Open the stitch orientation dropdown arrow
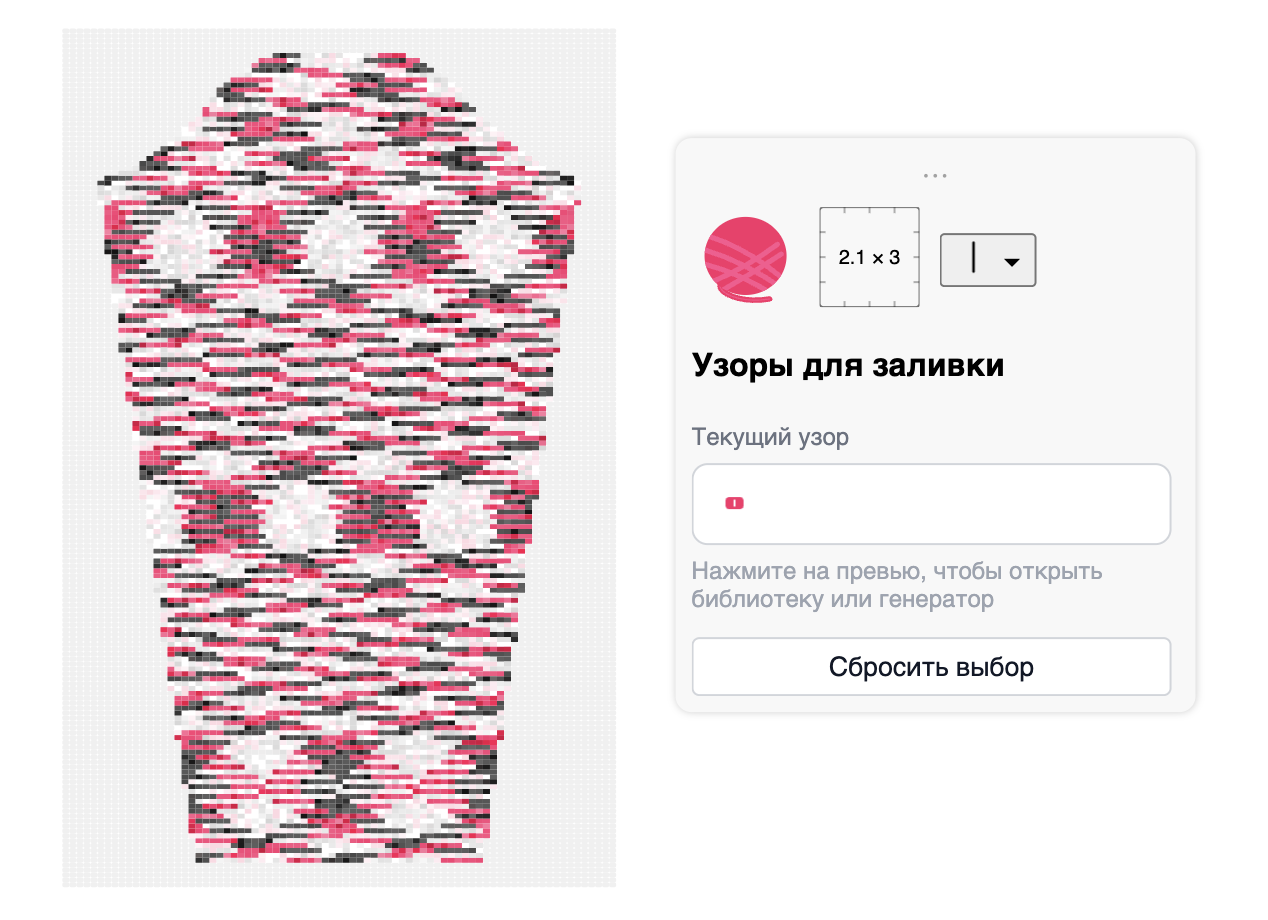Image resolution: width=1268 pixels, height=920 pixels. [x=1013, y=262]
